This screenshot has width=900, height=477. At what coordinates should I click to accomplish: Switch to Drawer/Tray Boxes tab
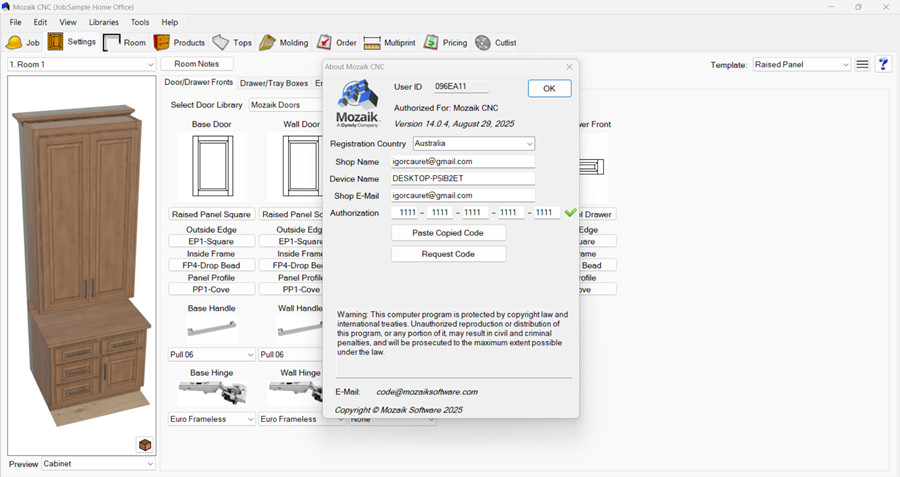click(x=274, y=83)
